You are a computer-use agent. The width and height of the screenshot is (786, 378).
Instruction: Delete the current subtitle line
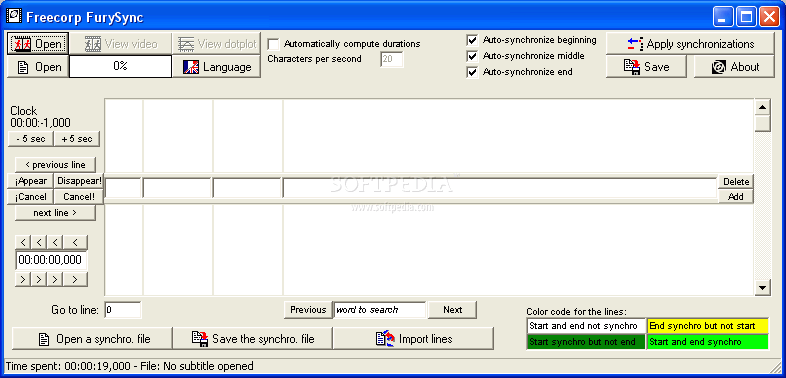pyautogui.click(x=736, y=181)
